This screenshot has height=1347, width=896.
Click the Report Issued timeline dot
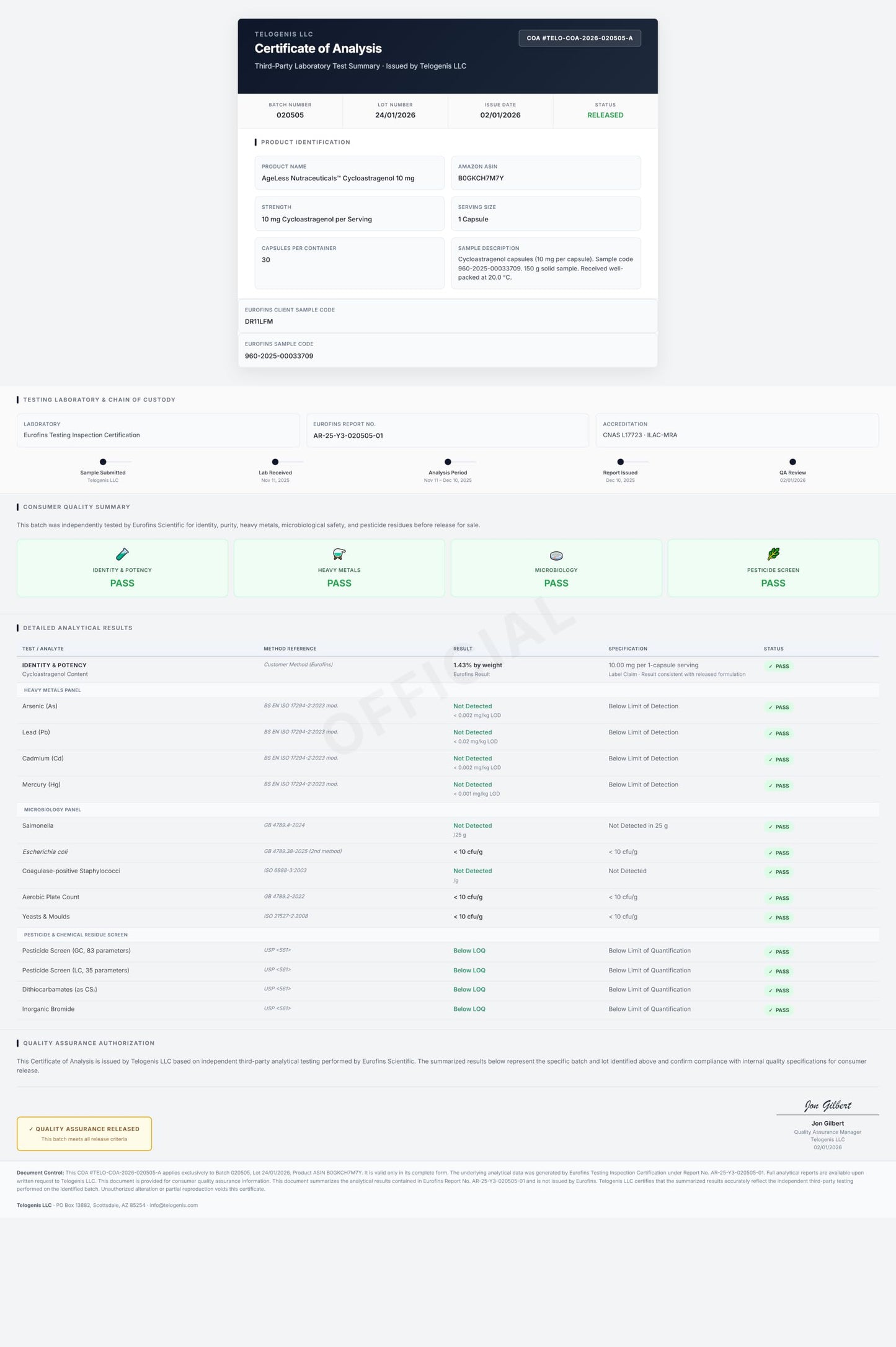pos(620,462)
